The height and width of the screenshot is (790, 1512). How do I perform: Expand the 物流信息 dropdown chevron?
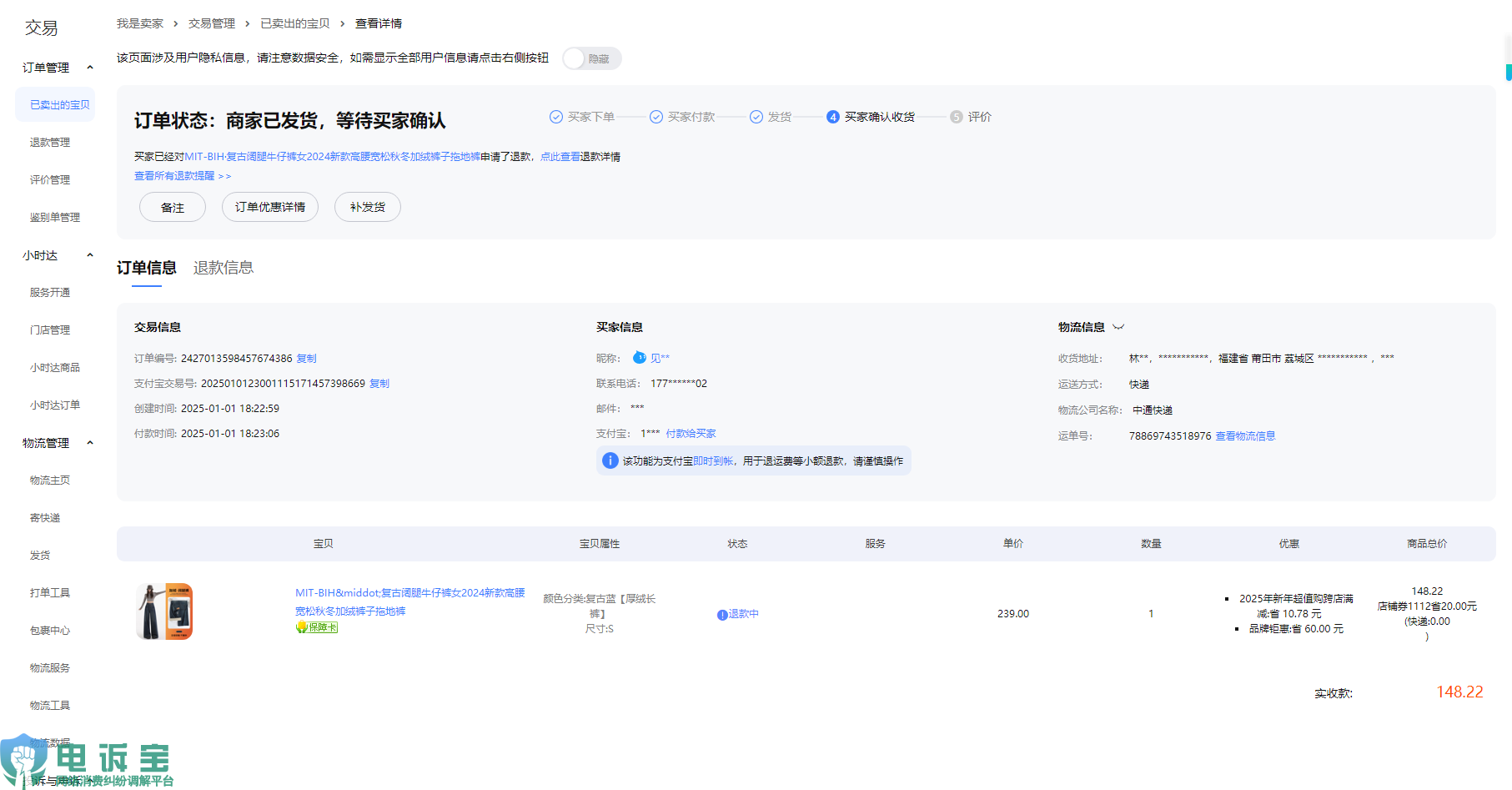click(1118, 327)
